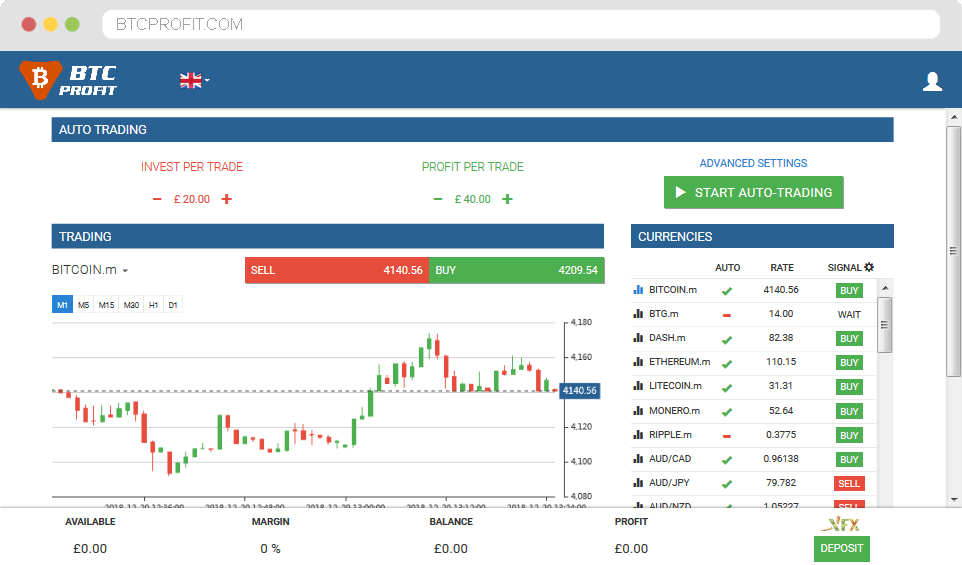This screenshot has width=962, height=565.
Task: Select the D1 timeframe tab
Action: pos(173,305)
